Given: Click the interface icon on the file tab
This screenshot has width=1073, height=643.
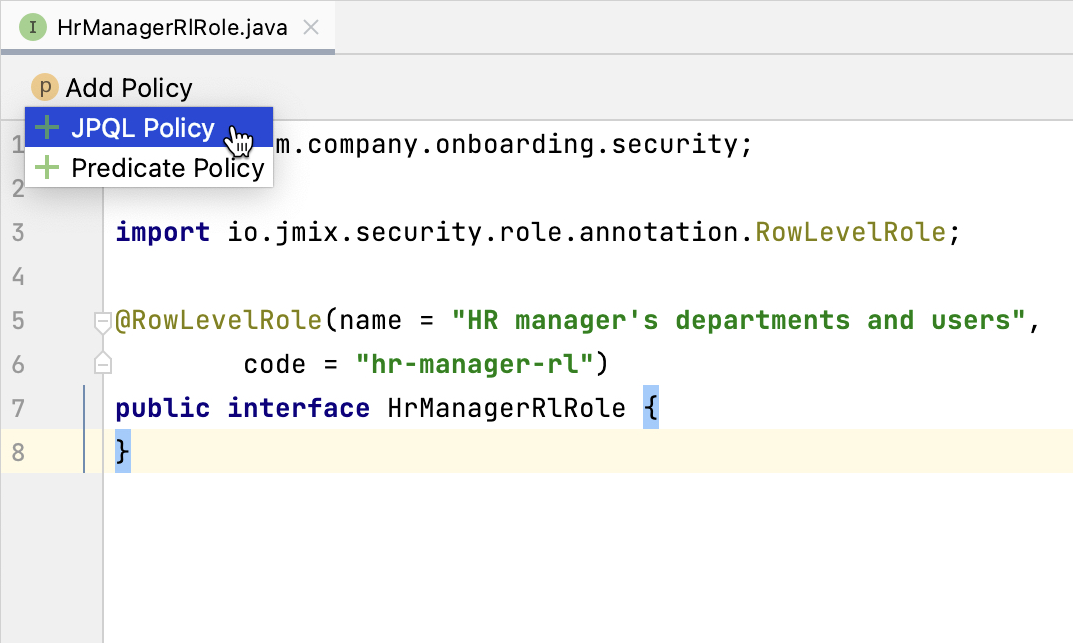Looking at the screenshot, I should (x=33, y=27).
